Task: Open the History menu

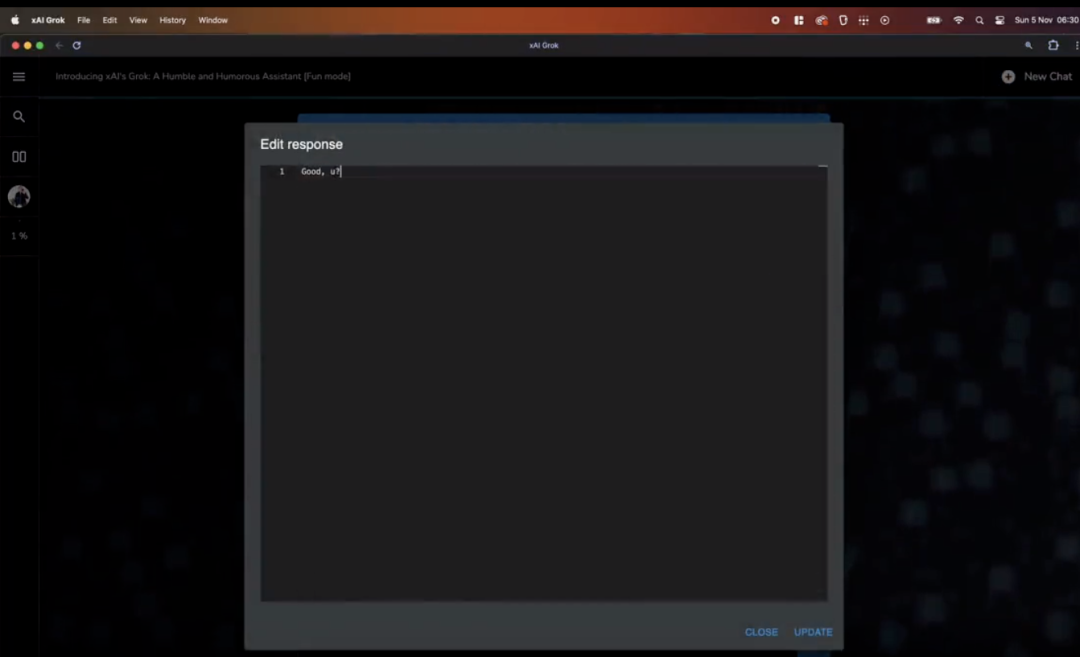Action: [x=172, y=20]
